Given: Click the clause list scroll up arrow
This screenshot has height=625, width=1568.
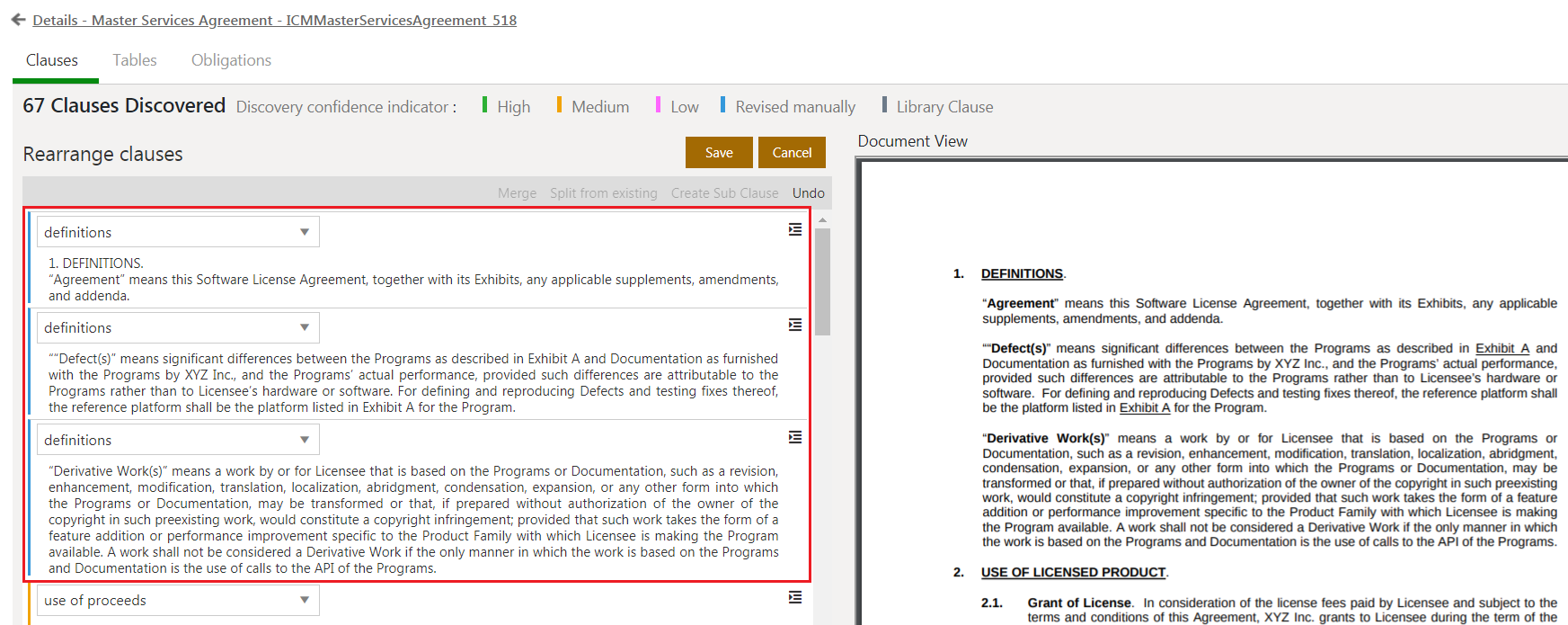Looking at the screenshot, I should pyautogui.click(x=822, y=219).
